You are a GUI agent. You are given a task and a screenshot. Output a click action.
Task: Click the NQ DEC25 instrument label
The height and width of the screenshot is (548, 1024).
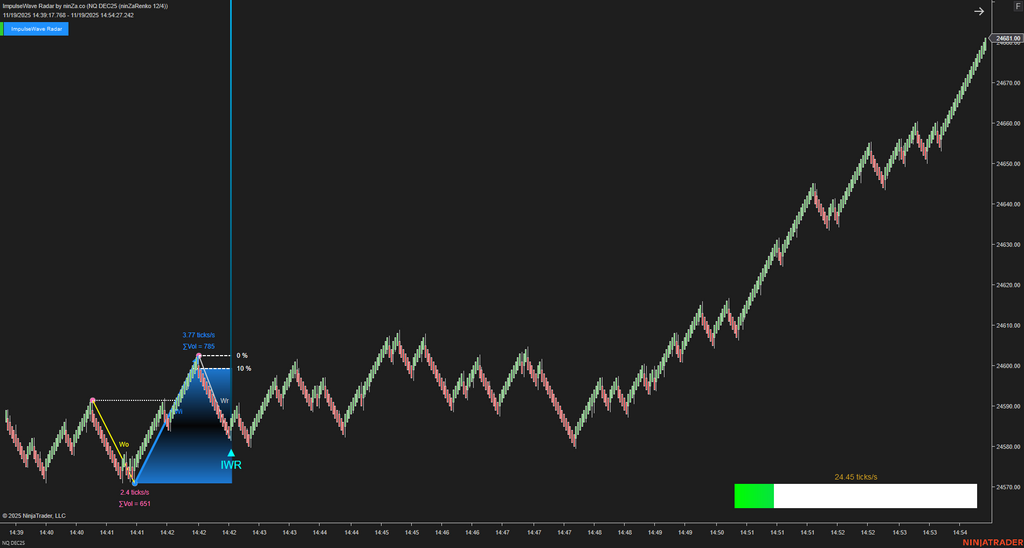tap(12, 543)
